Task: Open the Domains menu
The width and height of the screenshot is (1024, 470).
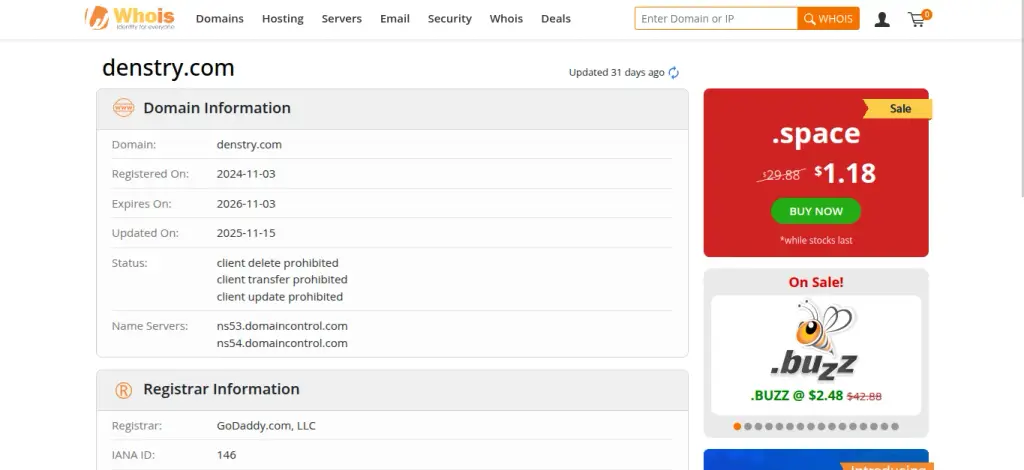Action: [219, 19]
